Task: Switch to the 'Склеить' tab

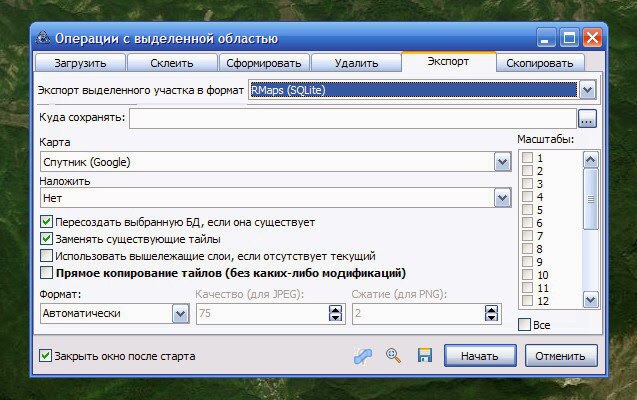Action: click(172, 63)
